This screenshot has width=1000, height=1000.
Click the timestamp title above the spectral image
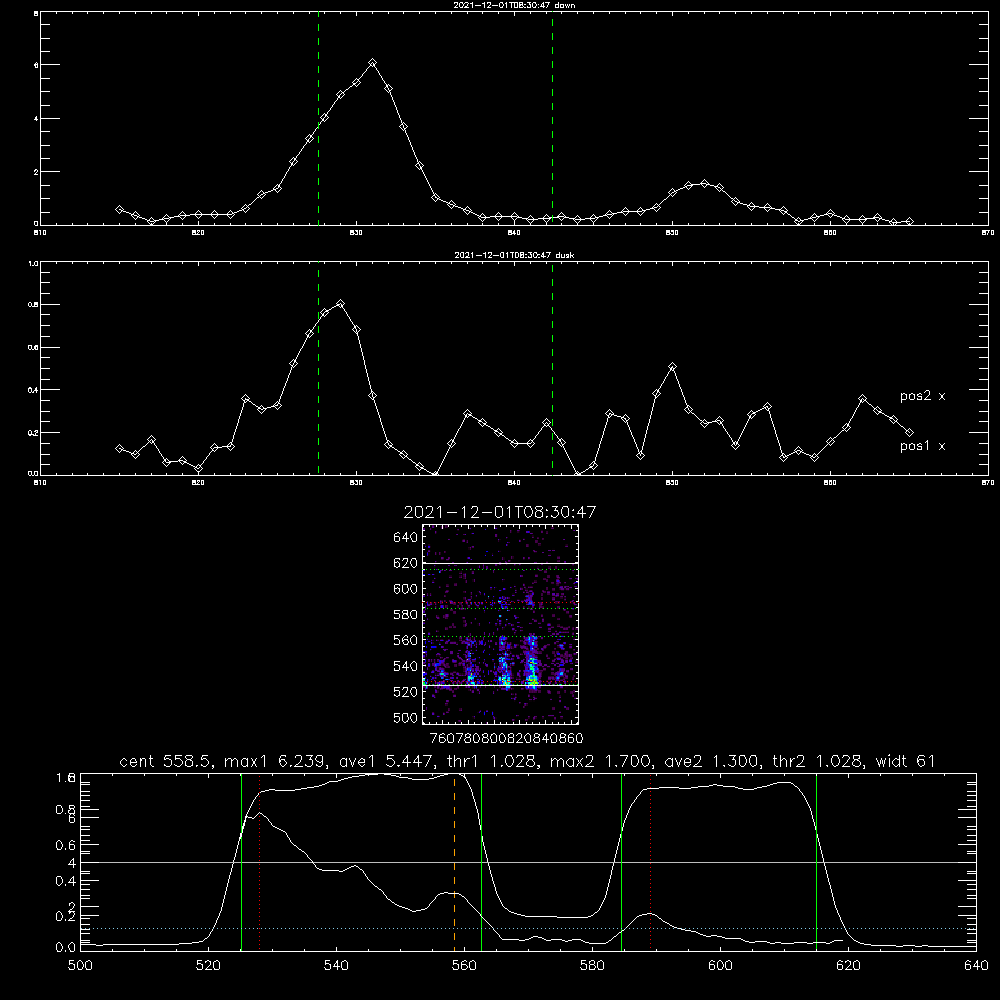click(500, 512)
